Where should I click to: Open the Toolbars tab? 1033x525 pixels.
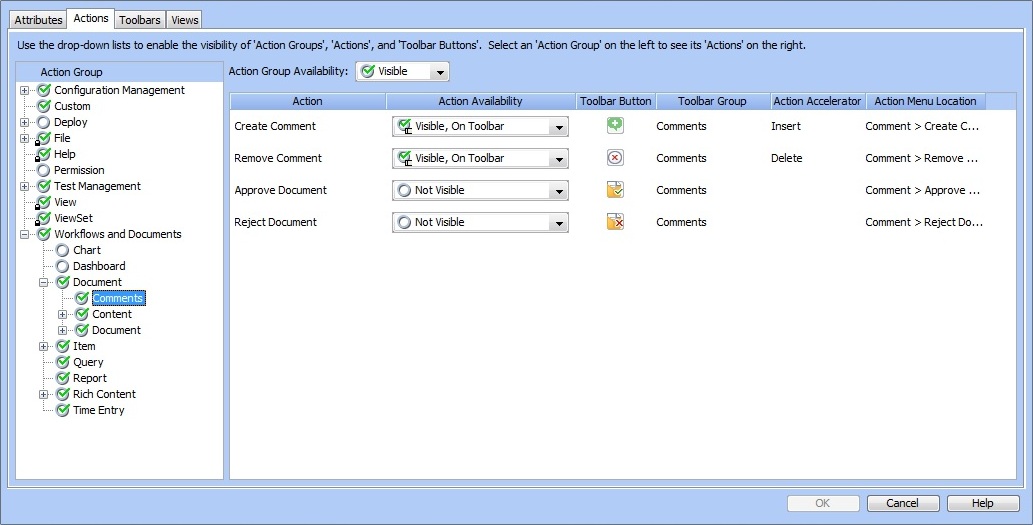tap(140, 20)
